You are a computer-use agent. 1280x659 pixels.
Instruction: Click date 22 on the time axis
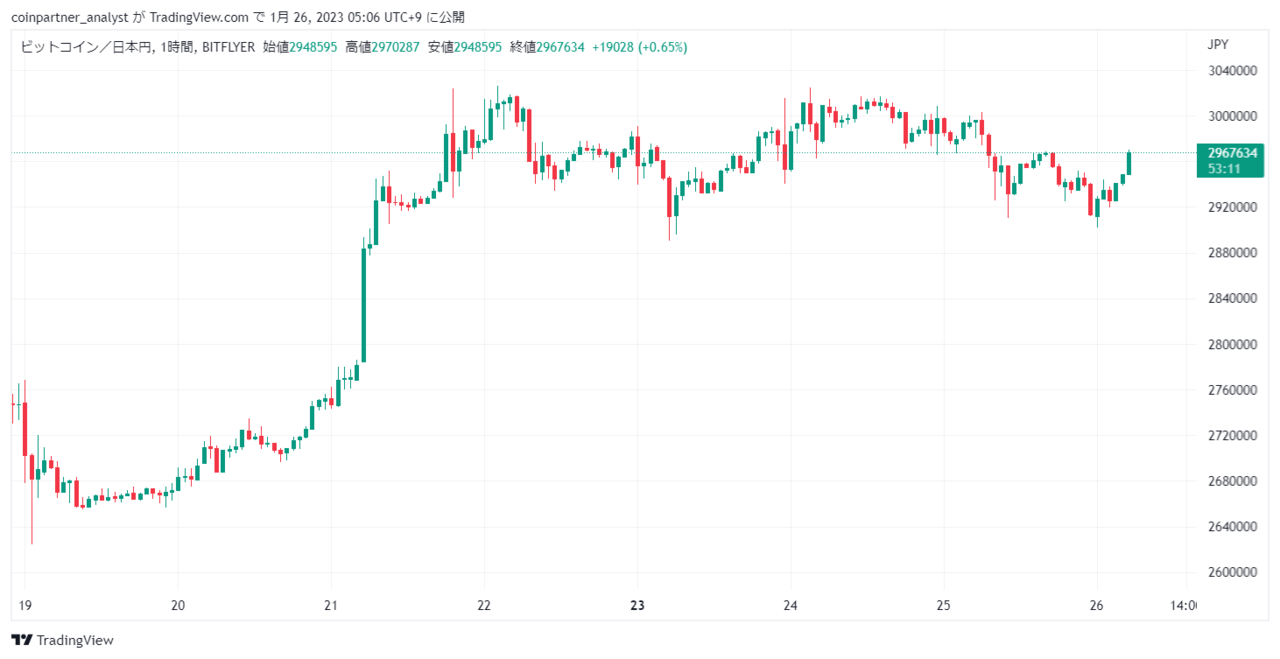(x=484, y=605)
